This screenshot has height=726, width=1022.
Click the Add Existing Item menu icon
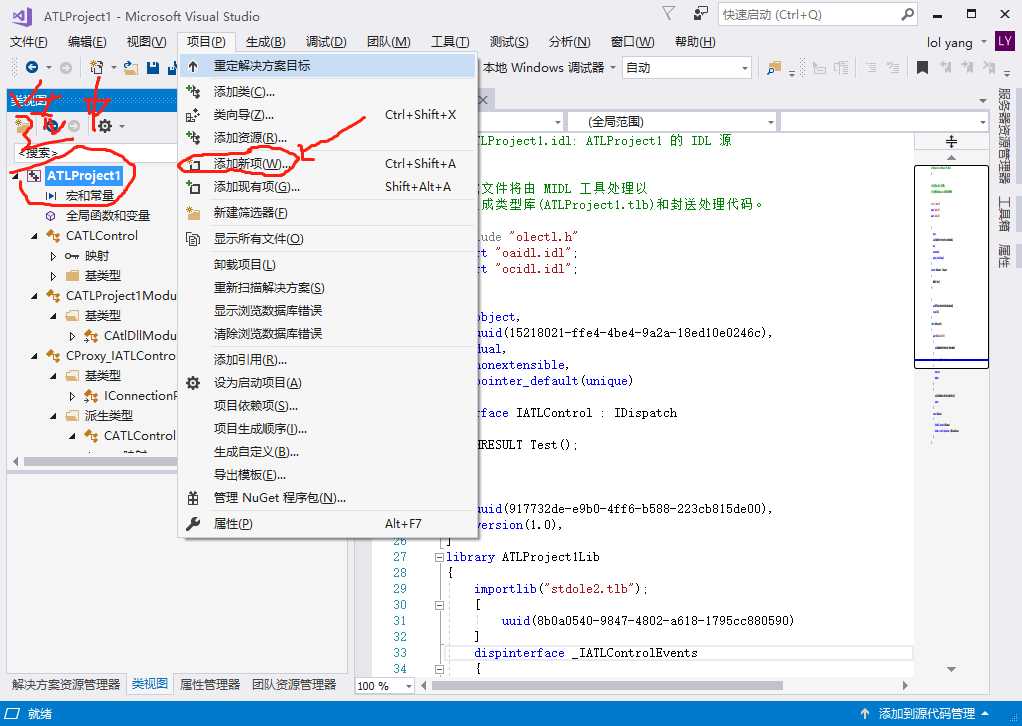tap(193, 187)
